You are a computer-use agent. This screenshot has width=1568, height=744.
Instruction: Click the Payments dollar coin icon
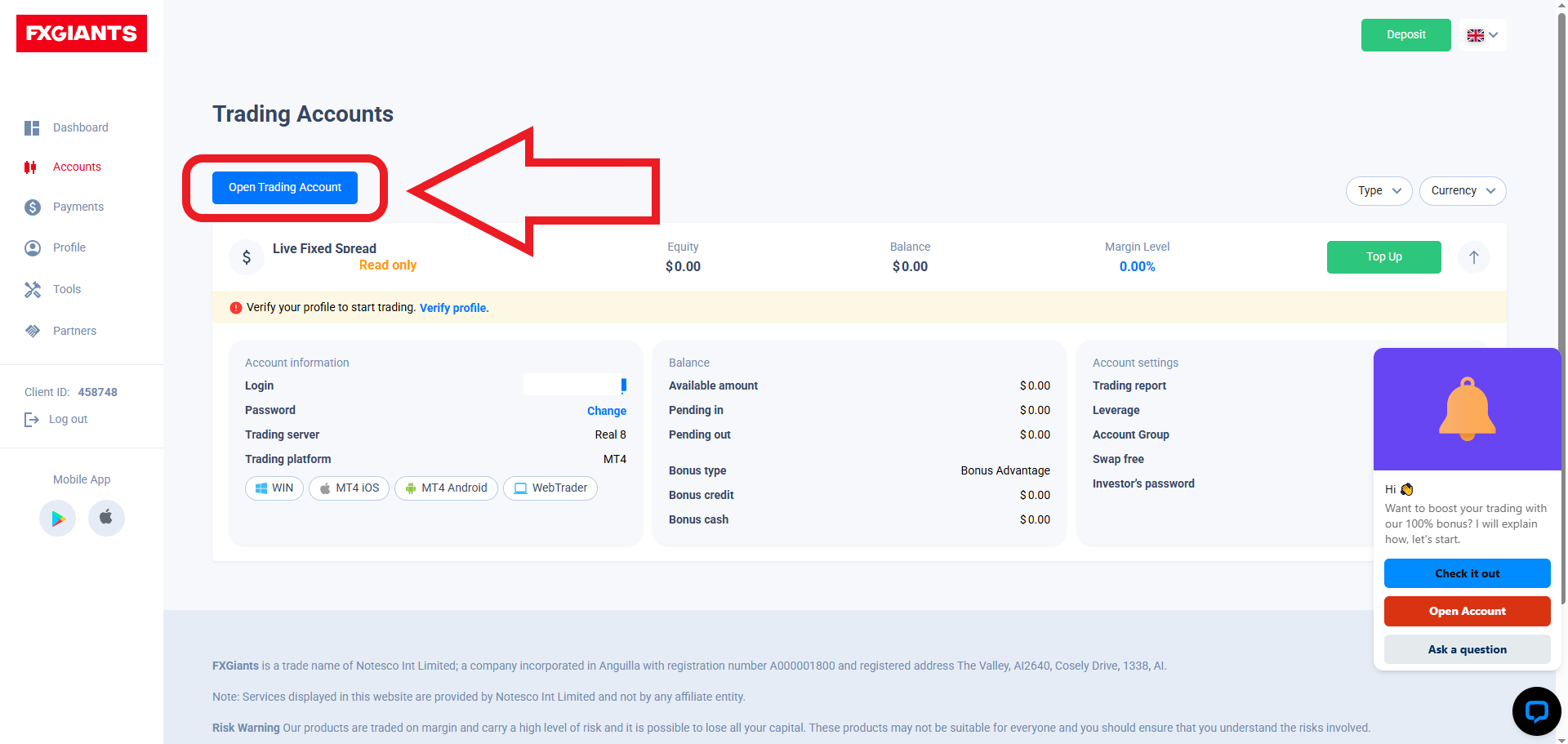tap(33, 207)
